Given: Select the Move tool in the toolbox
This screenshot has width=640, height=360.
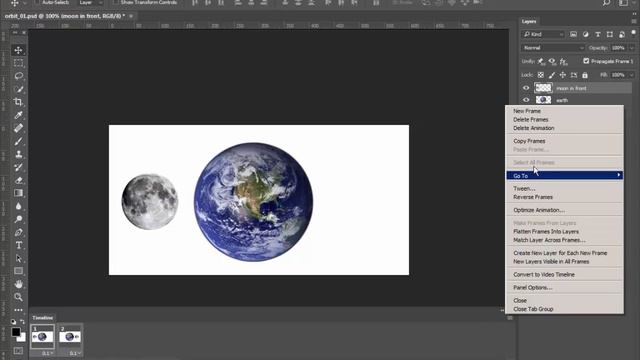Looking at the screenshot, I should pos(18,50).
